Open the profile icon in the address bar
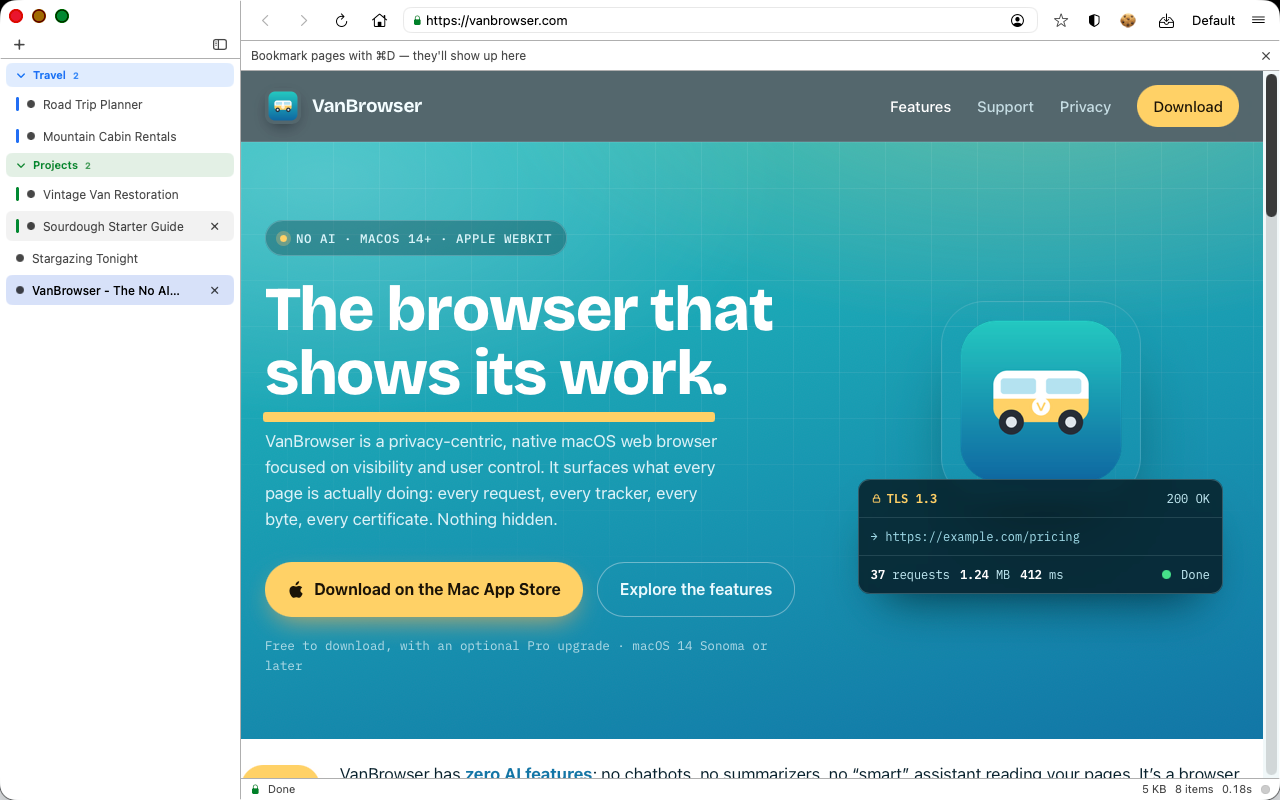This screenshot has width=1280, height=800. (x=1018, y=20)
